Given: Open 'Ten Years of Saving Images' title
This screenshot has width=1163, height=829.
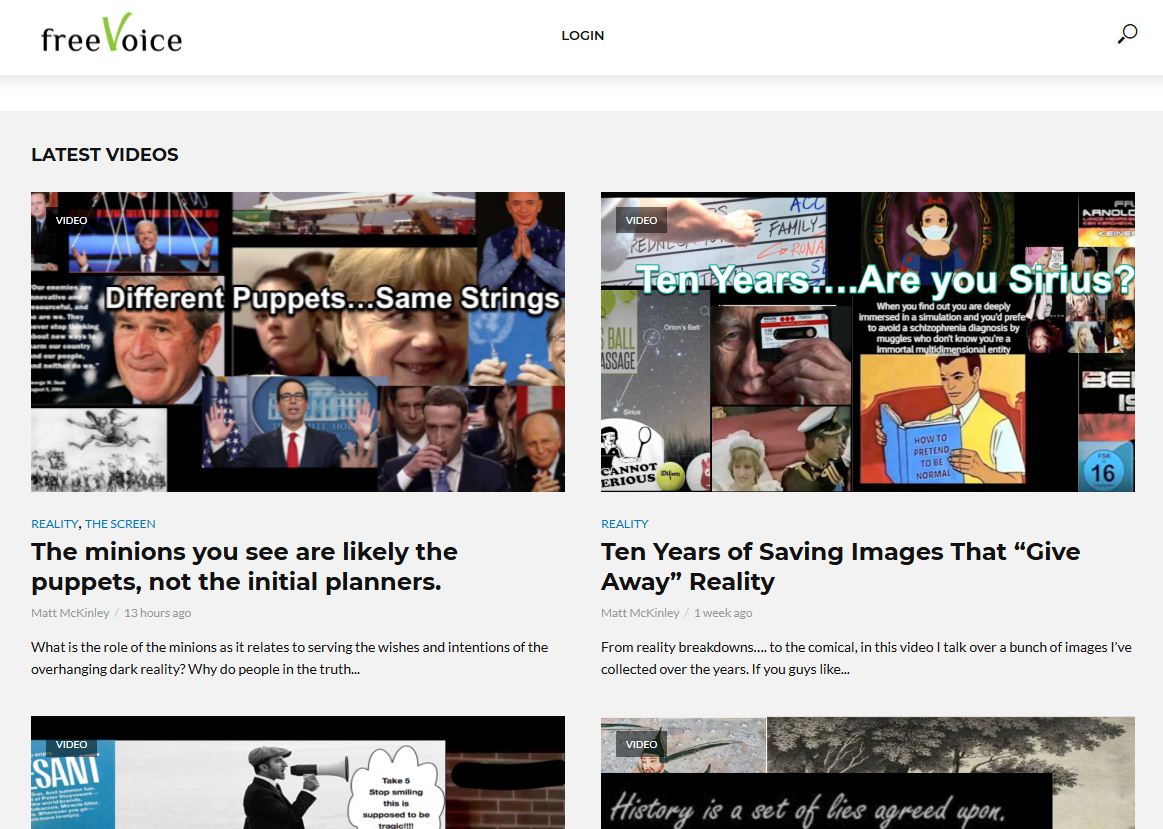Looking at the screenshot, I should coord(840,566).
